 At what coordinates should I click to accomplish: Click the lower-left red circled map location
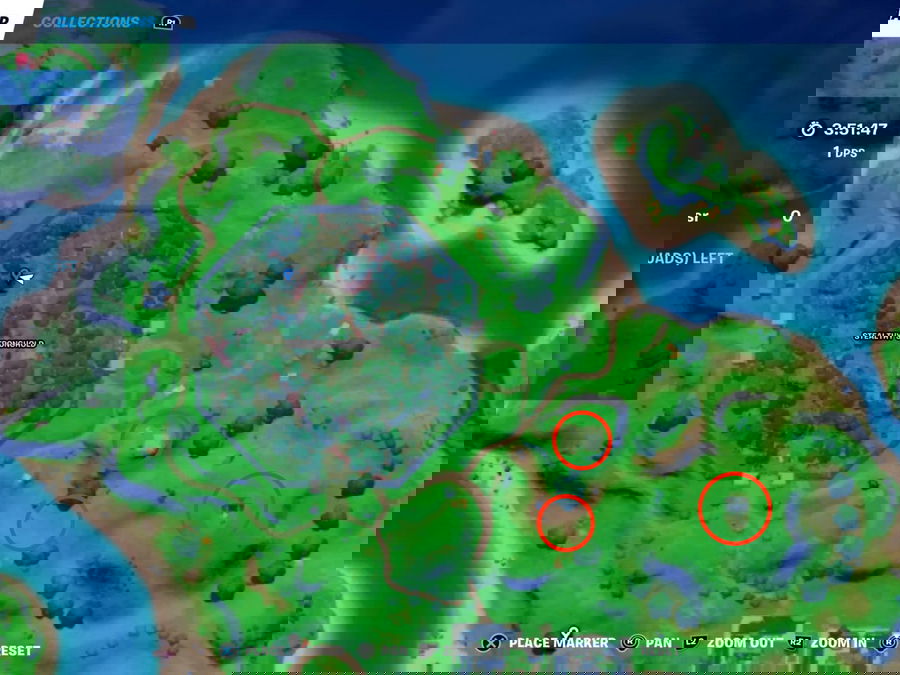click(566, 523)
